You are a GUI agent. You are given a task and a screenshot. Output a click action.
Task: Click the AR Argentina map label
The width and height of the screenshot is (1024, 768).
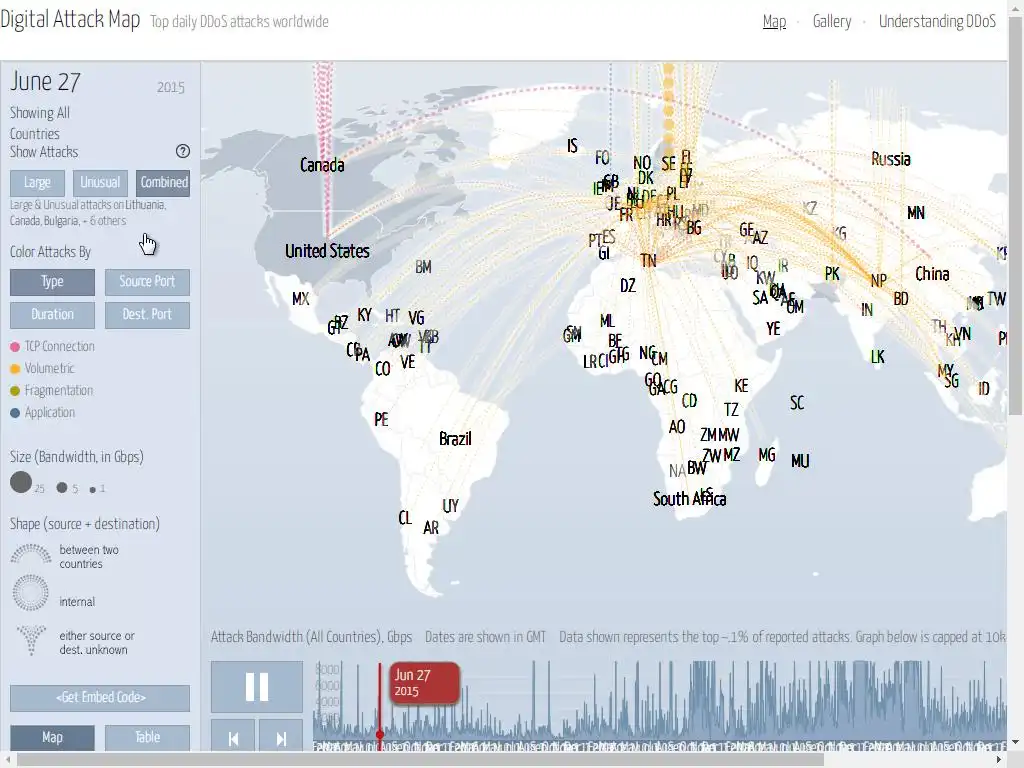click(431, 528)
